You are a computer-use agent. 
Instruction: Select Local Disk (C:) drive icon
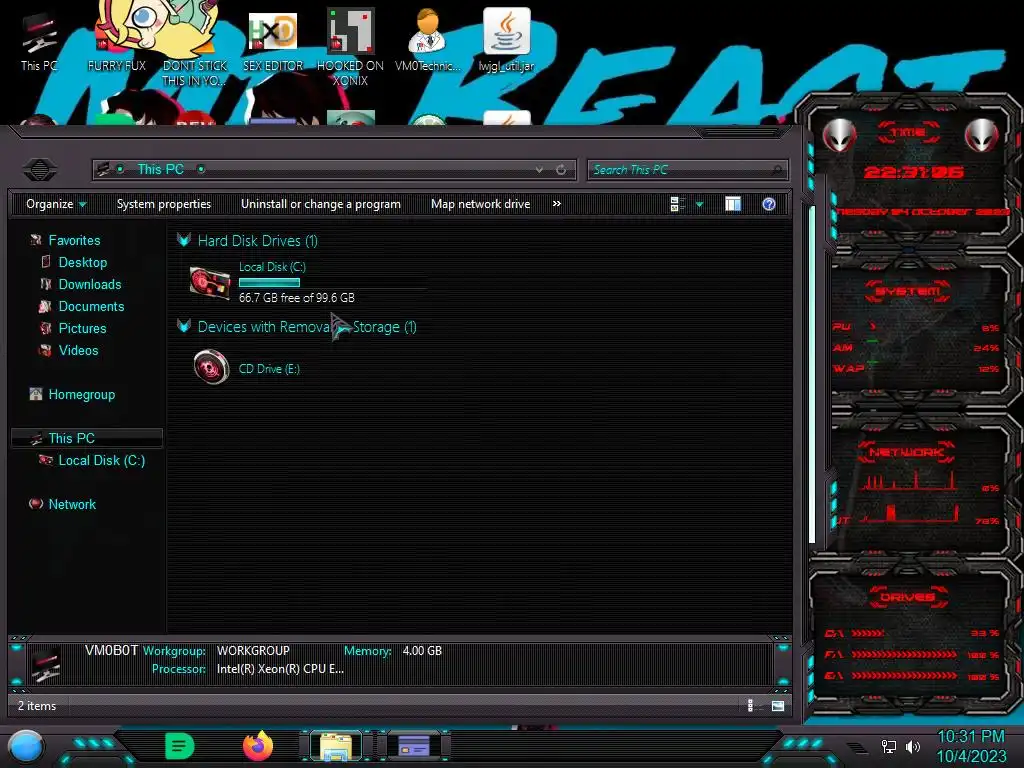[x=210, y=283]
